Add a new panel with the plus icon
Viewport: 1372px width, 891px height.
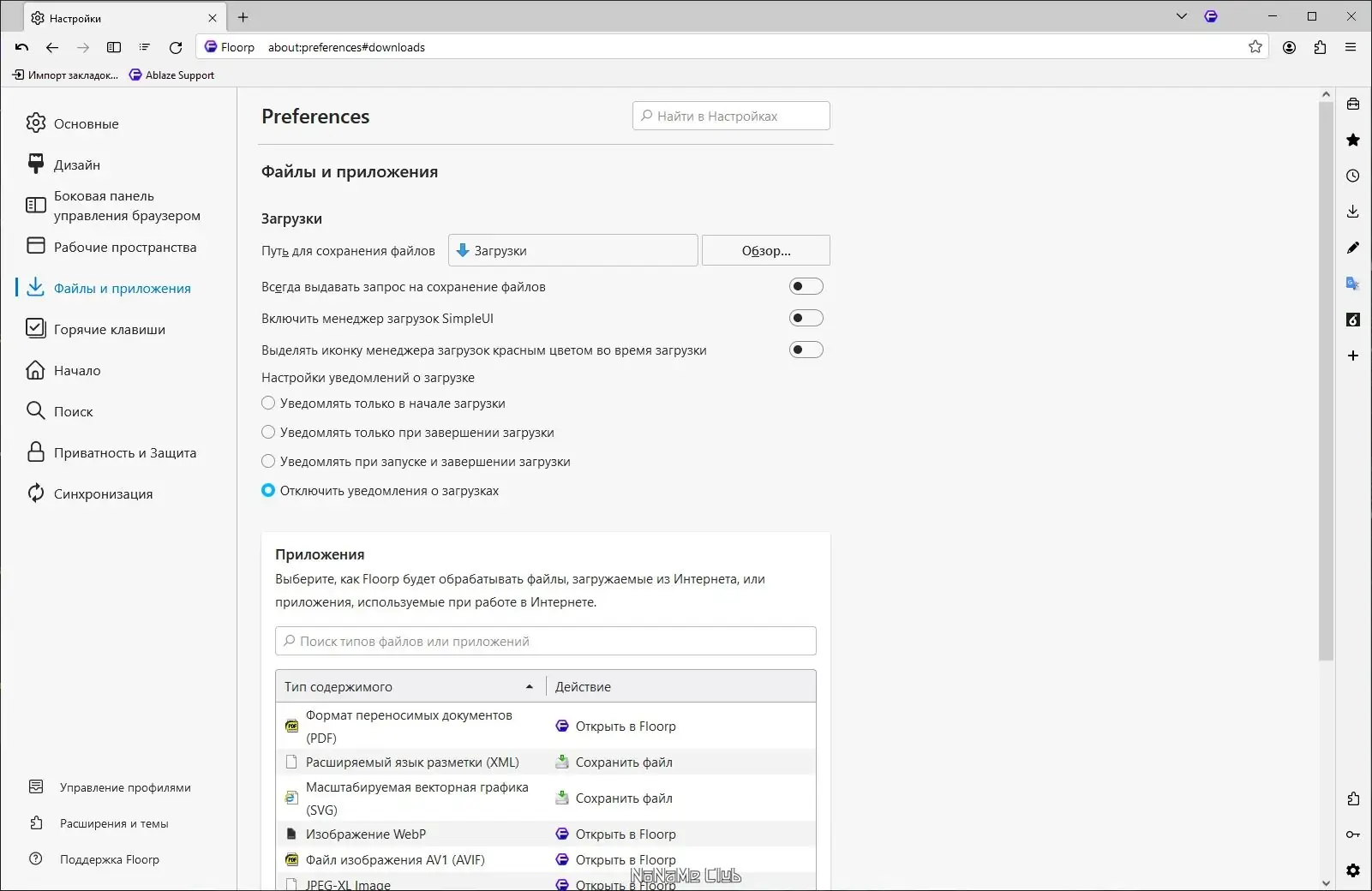coord(1353,356)
